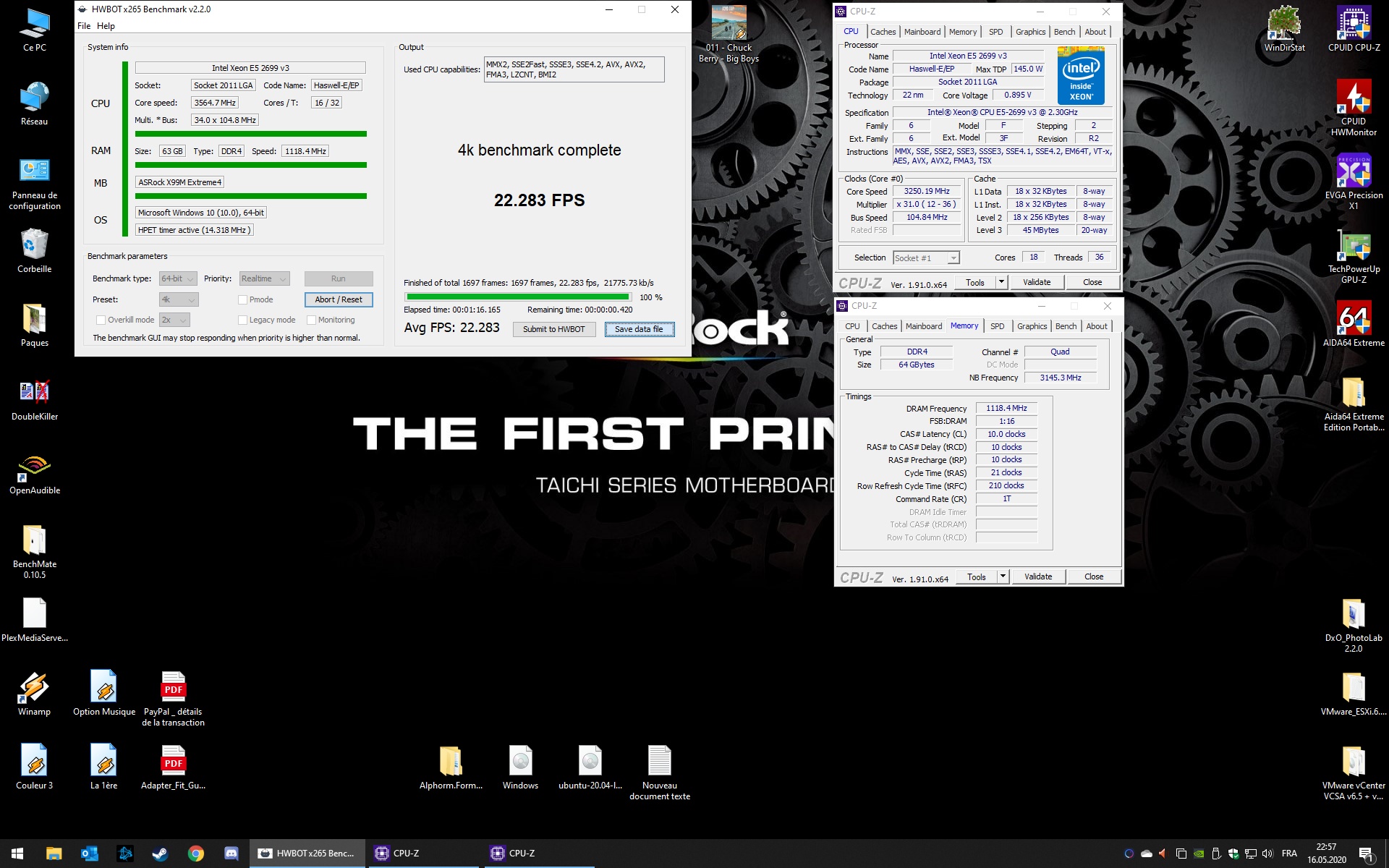Click Submit to HWBOT button

pos(554,329)
